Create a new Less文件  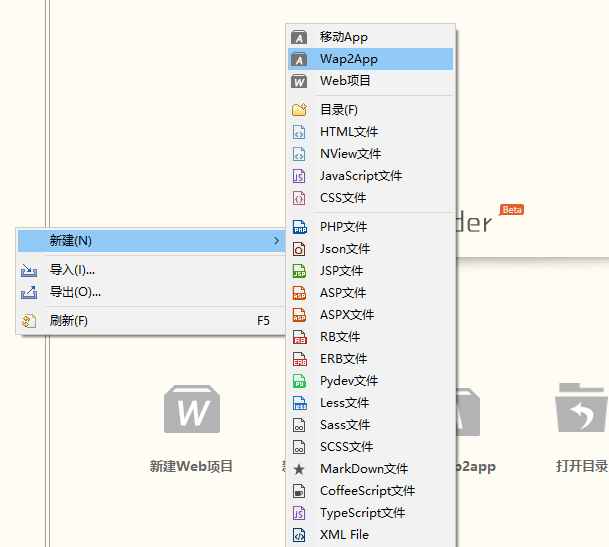pos(371,403)
